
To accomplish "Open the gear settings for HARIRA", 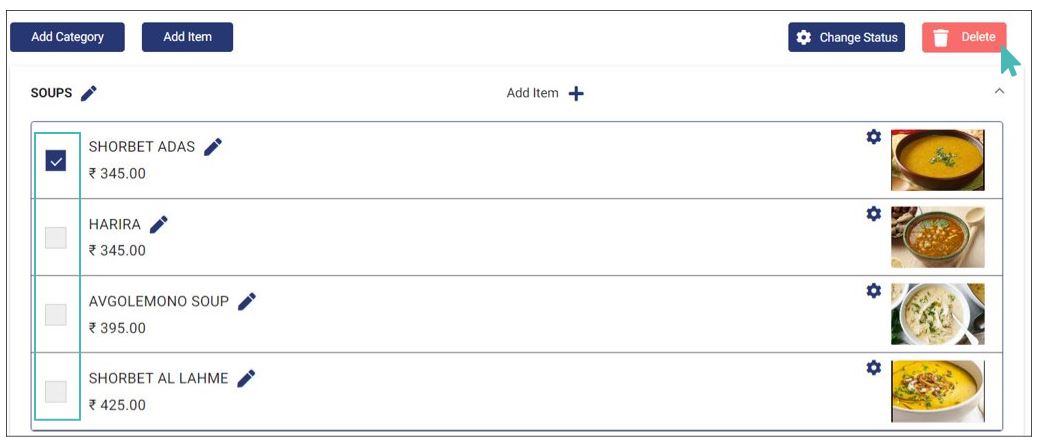I will [x=874, y=214].
